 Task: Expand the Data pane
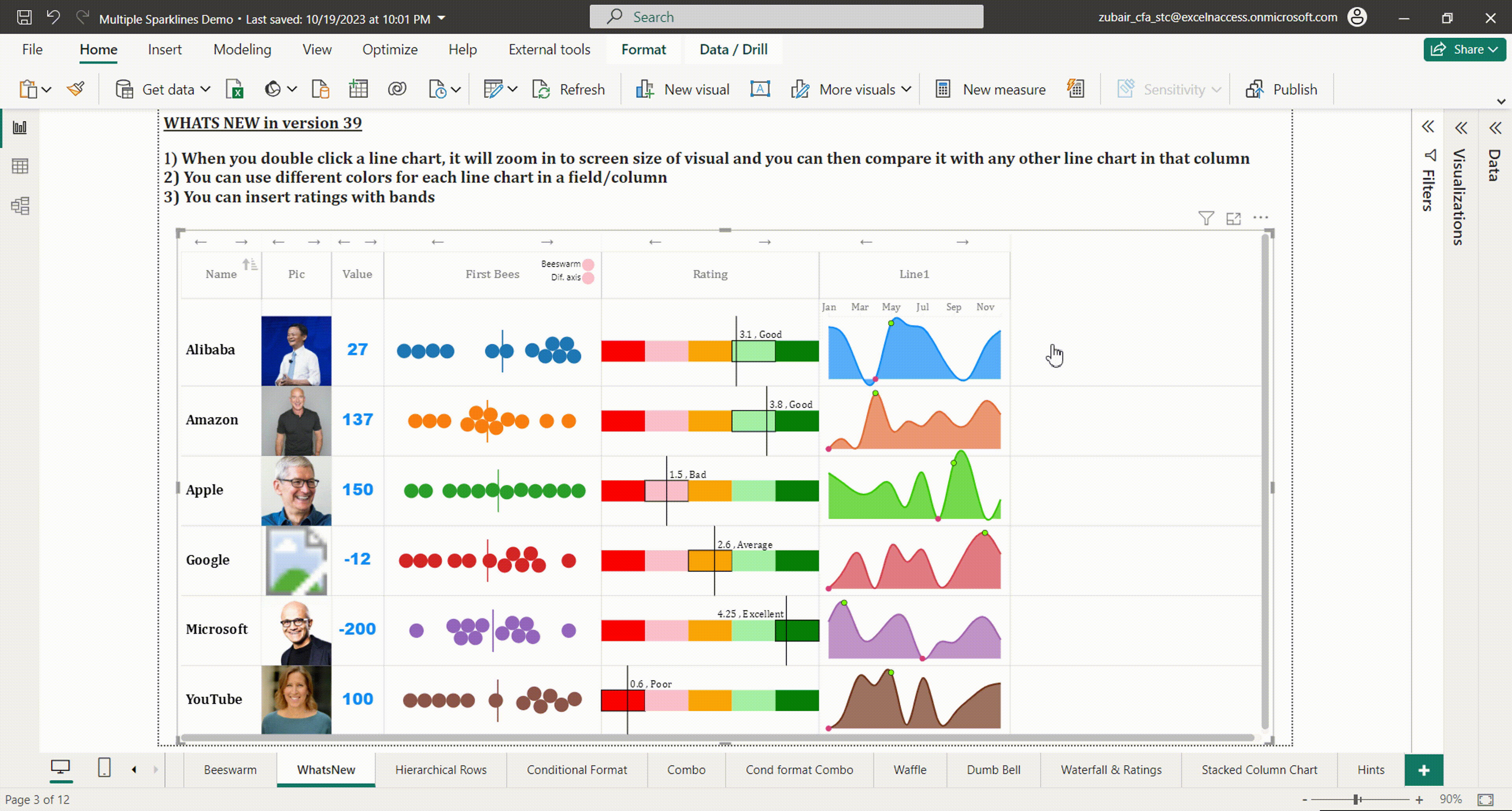pos(1495,127)
